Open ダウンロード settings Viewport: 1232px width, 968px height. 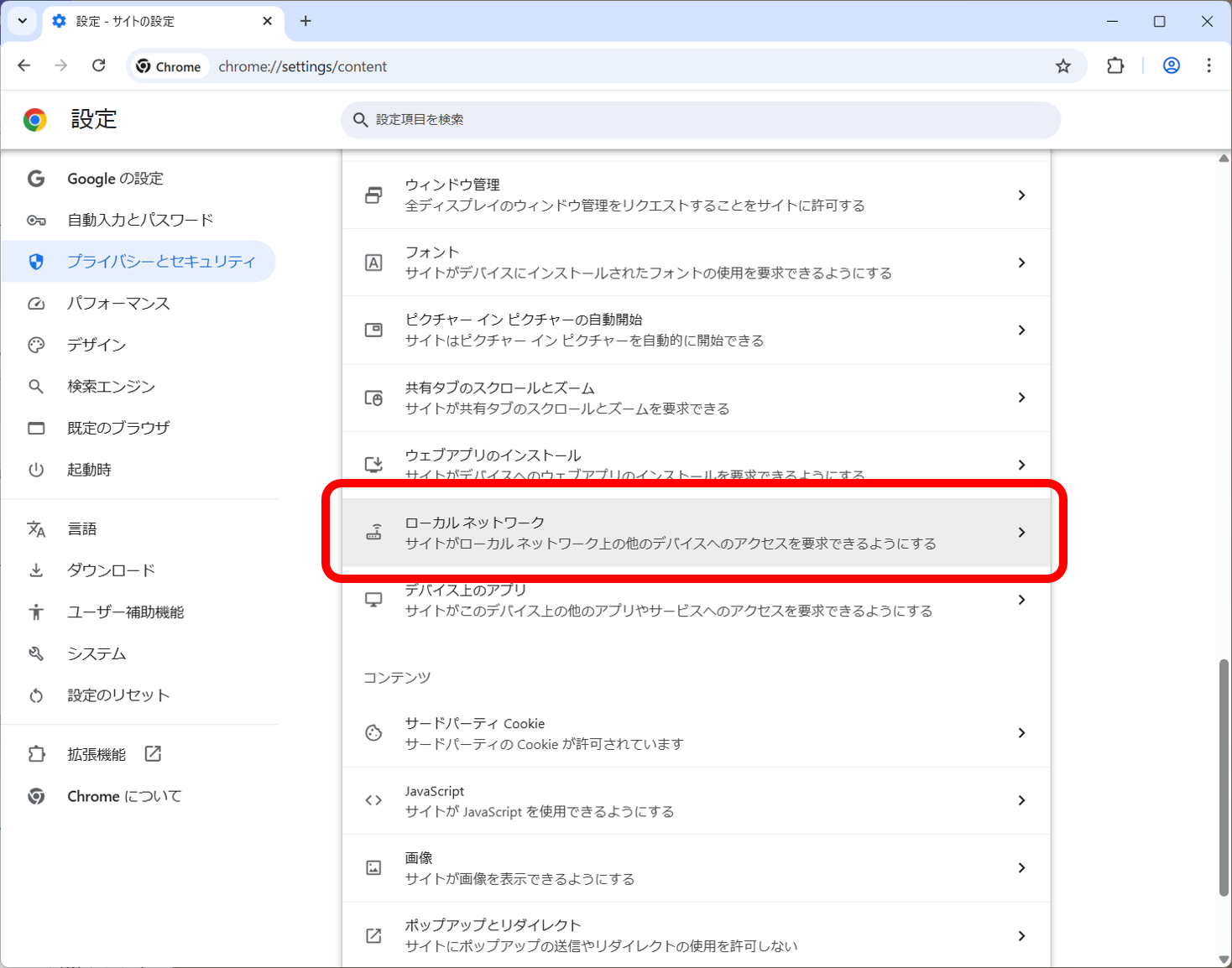(x=138, y=570)
